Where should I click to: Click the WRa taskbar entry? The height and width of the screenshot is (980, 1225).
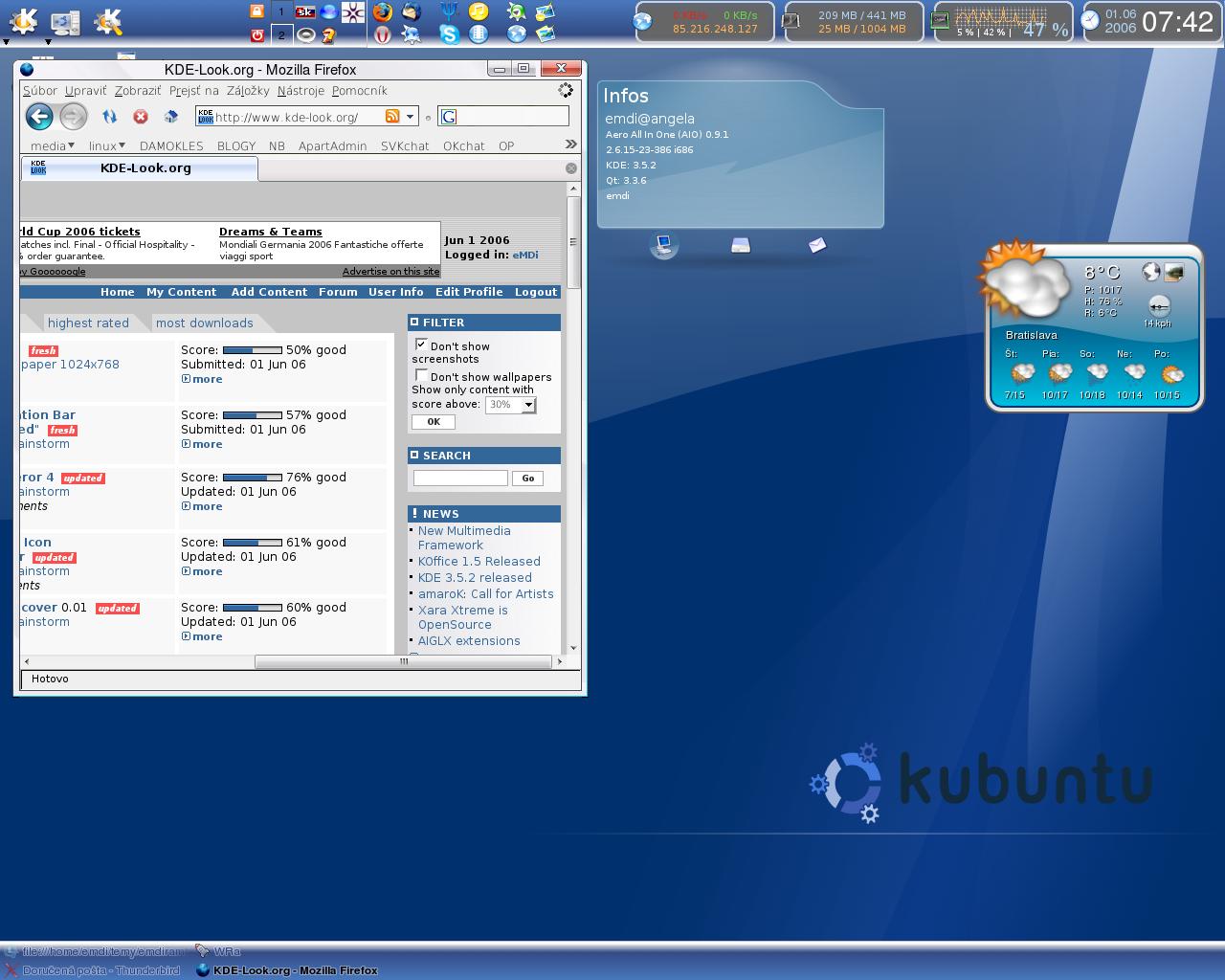point(218,951)
